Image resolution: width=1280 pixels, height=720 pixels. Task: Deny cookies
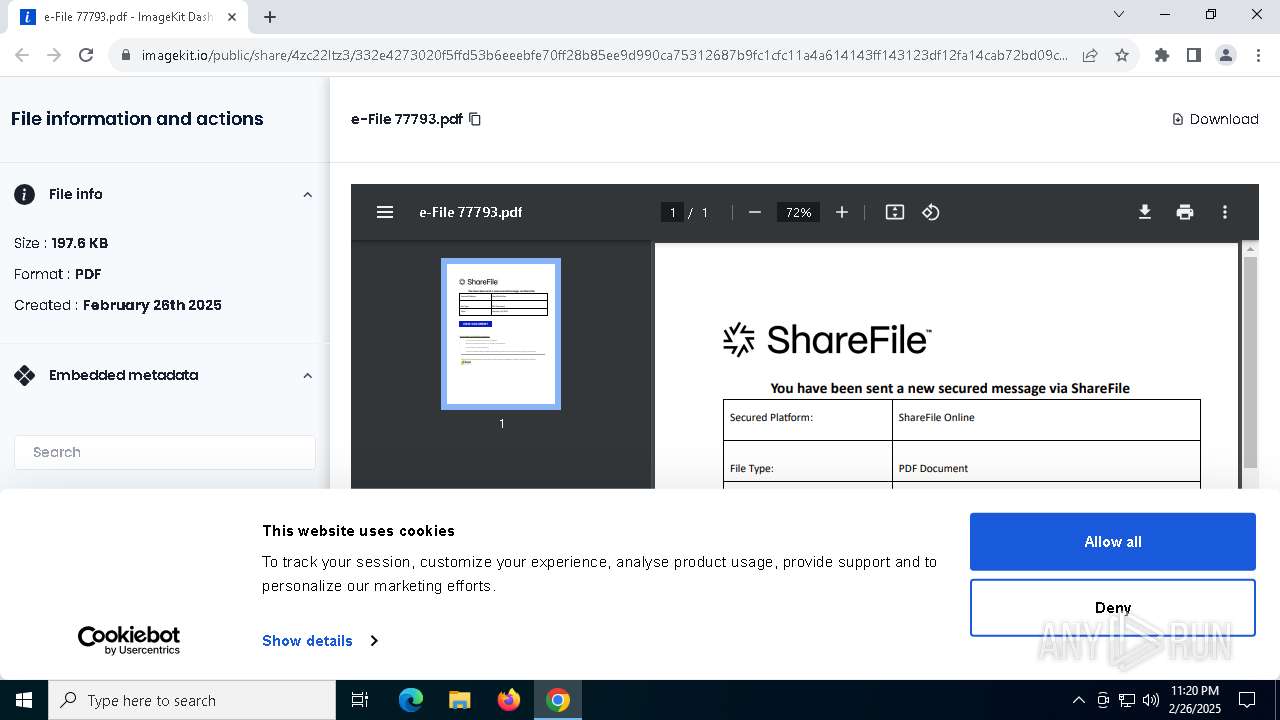[1113, 607]
